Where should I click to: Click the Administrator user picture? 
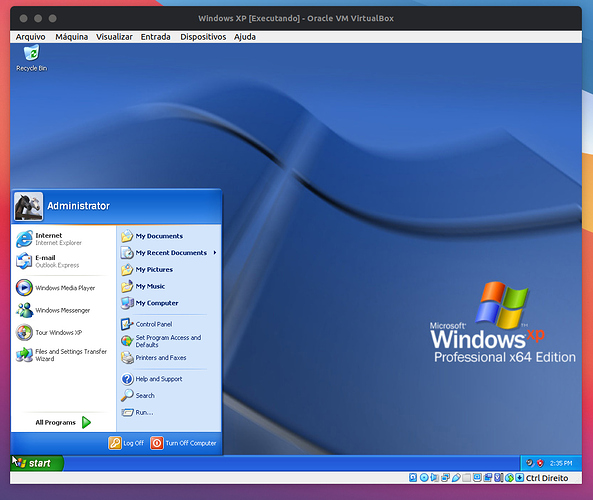pyautogui.click(x=28, y=206)
